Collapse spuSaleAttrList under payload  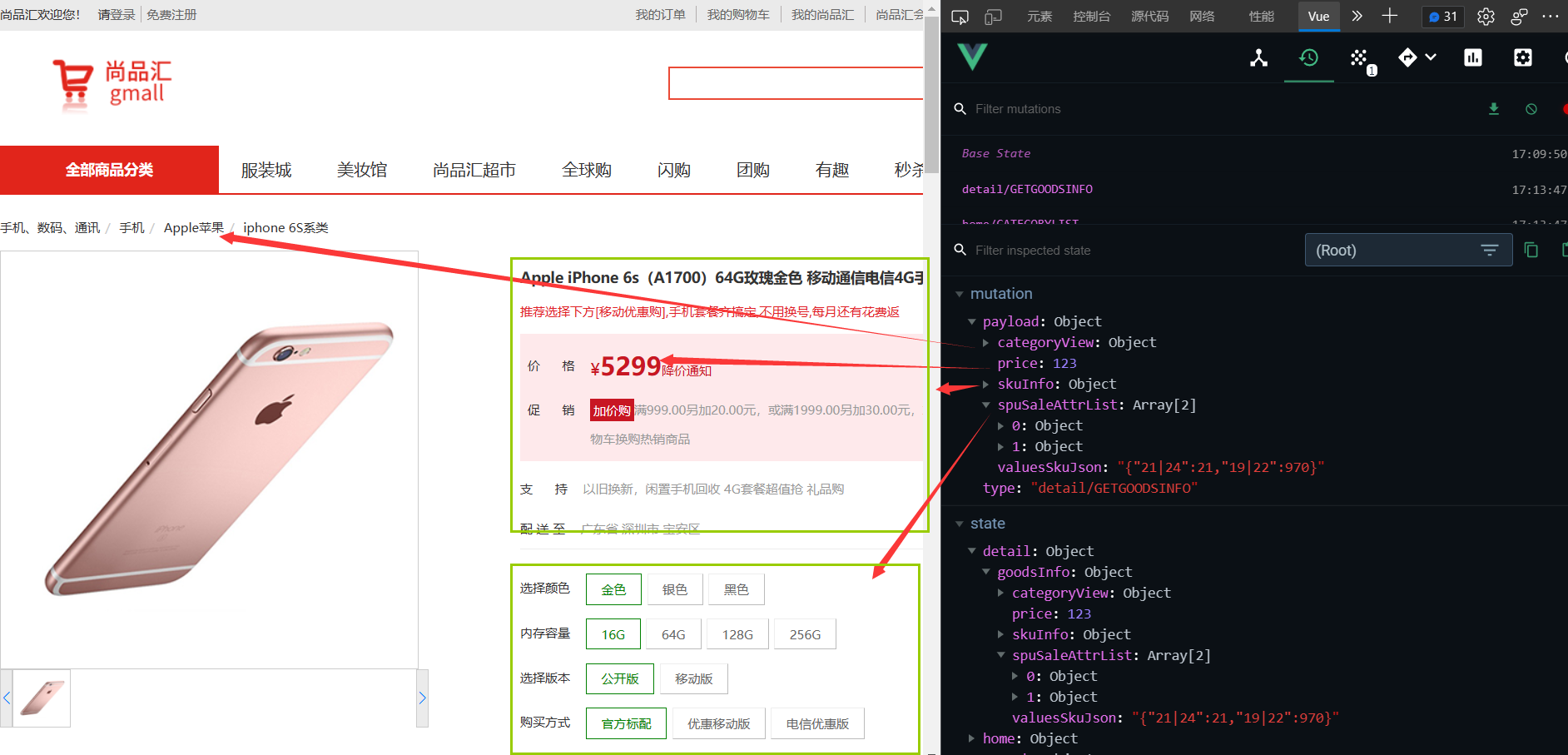pyautogui.click(x=985, y=405)
